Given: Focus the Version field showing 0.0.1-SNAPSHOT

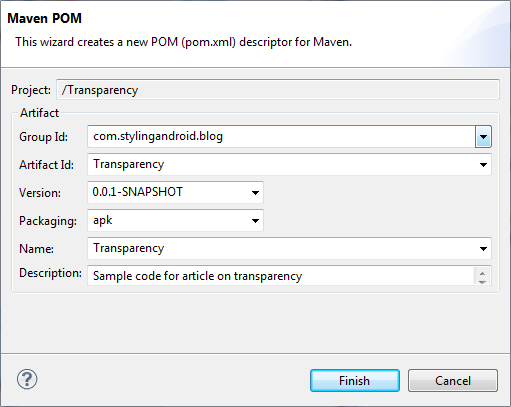Looking at the screenshot, I should pos(168,193).
